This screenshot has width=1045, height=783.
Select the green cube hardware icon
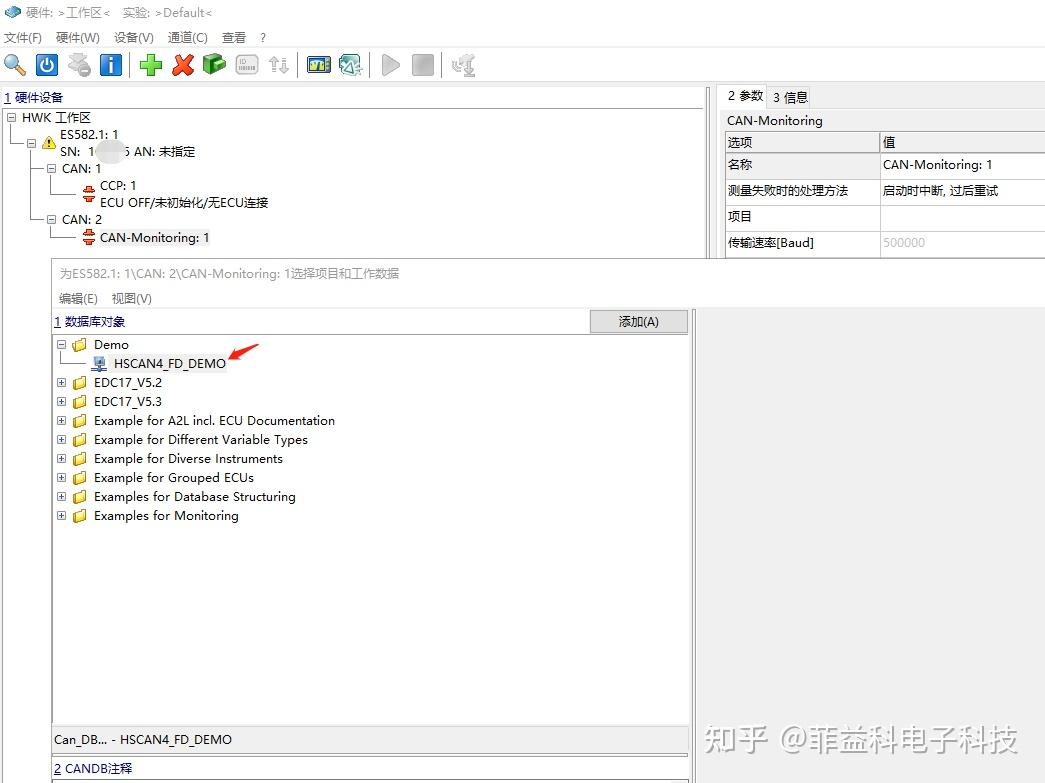(x=214, y=64)
